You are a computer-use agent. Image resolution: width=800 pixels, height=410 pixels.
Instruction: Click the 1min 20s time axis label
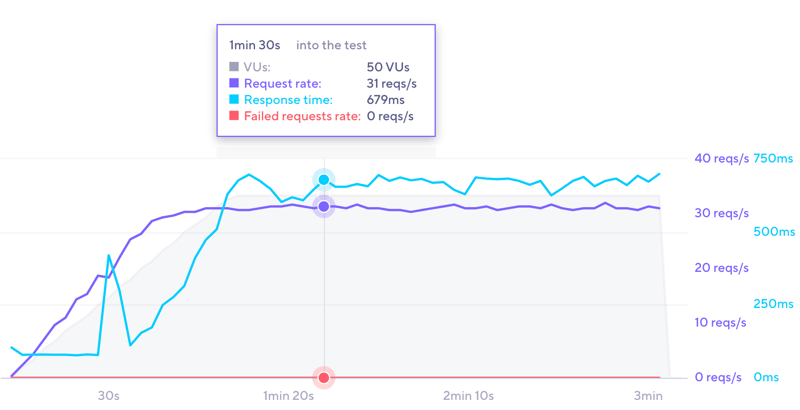pyautogui.click(x=288, y=396)
